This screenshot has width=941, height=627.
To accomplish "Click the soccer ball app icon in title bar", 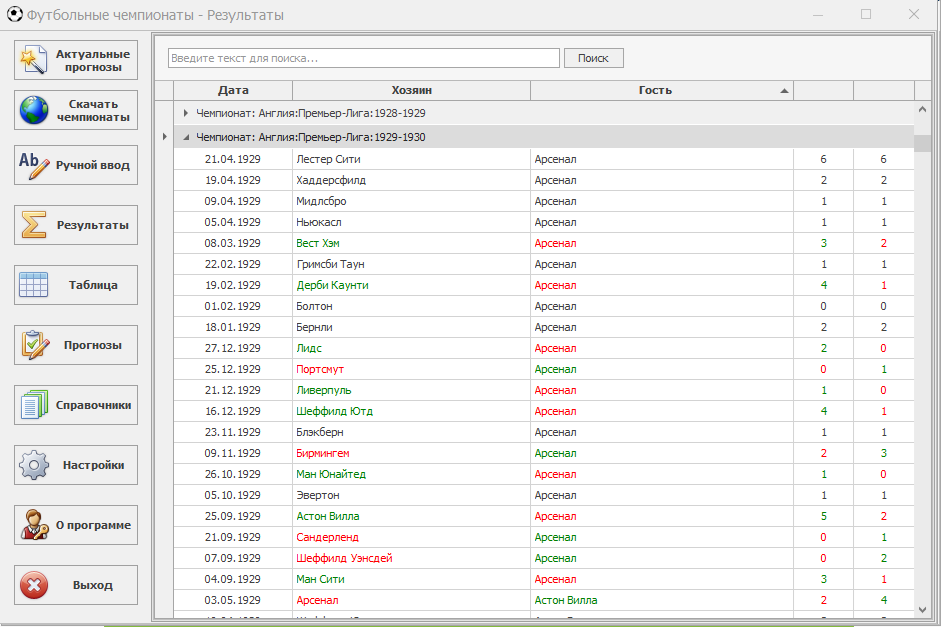I will point(14,14).
